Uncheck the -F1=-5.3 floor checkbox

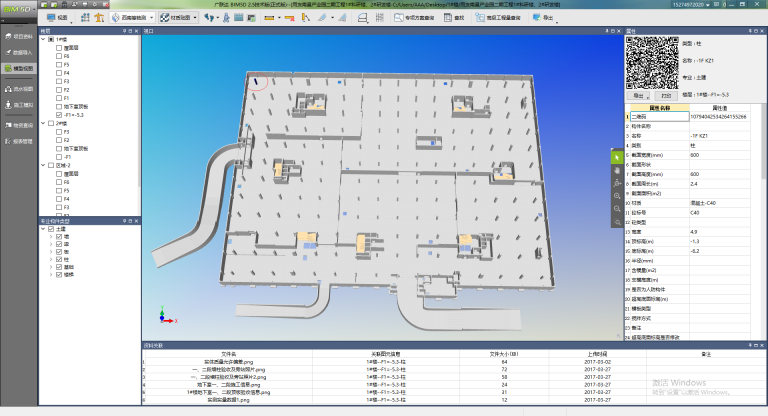58,115
